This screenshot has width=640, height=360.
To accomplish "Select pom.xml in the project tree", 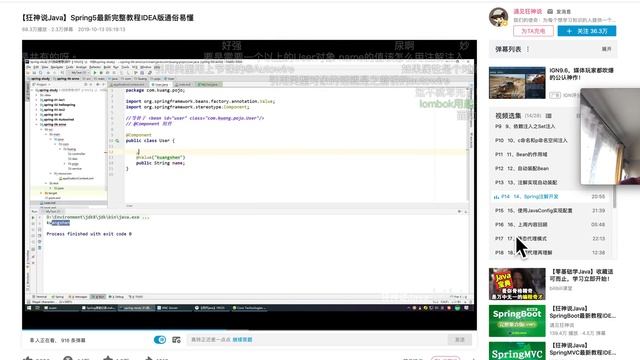I will coord(53,198).
